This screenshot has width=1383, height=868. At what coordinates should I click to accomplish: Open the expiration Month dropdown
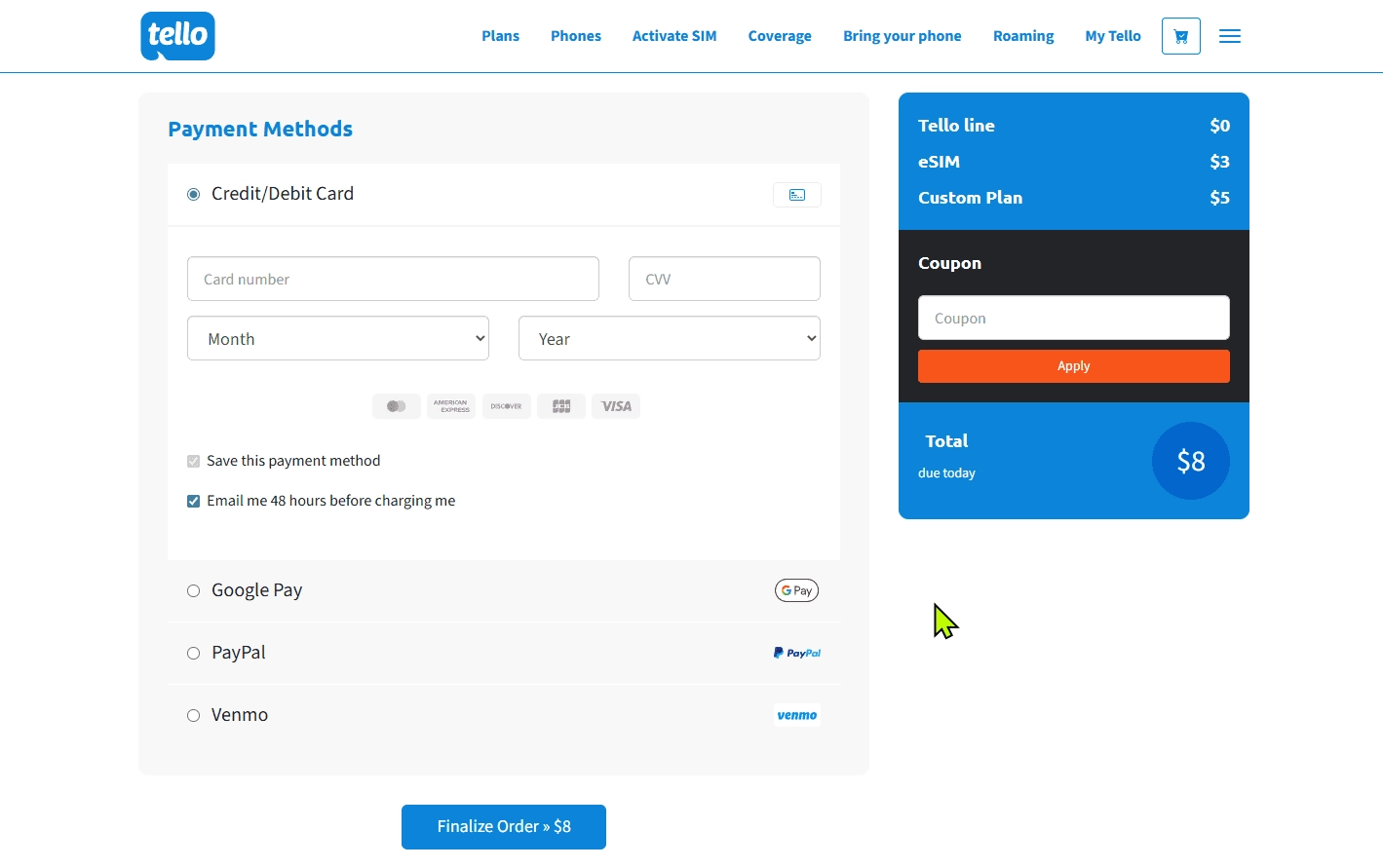[337, 339]
